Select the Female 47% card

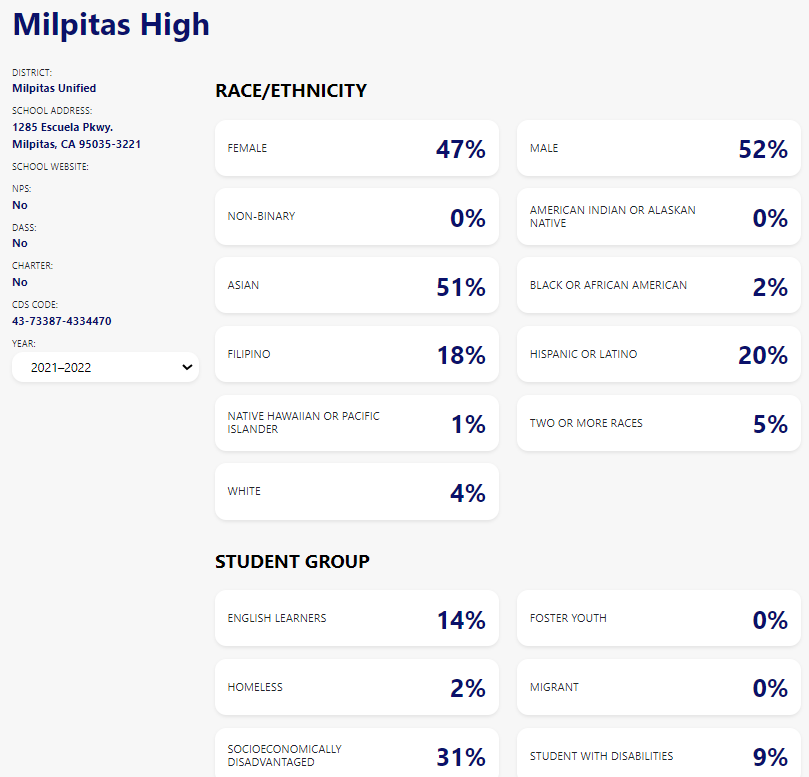point(356,149)
